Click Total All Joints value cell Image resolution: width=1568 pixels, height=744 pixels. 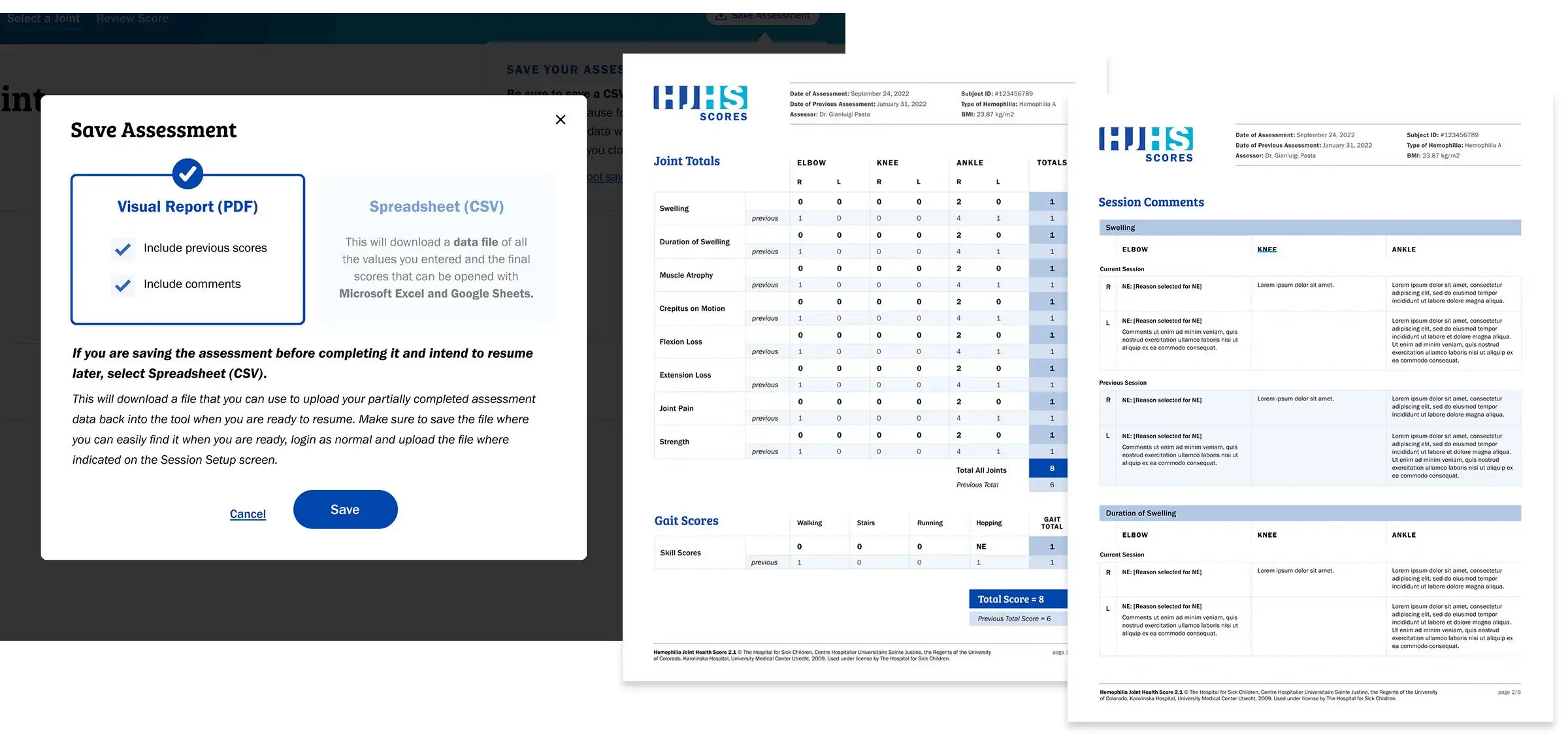[1051, 468]
